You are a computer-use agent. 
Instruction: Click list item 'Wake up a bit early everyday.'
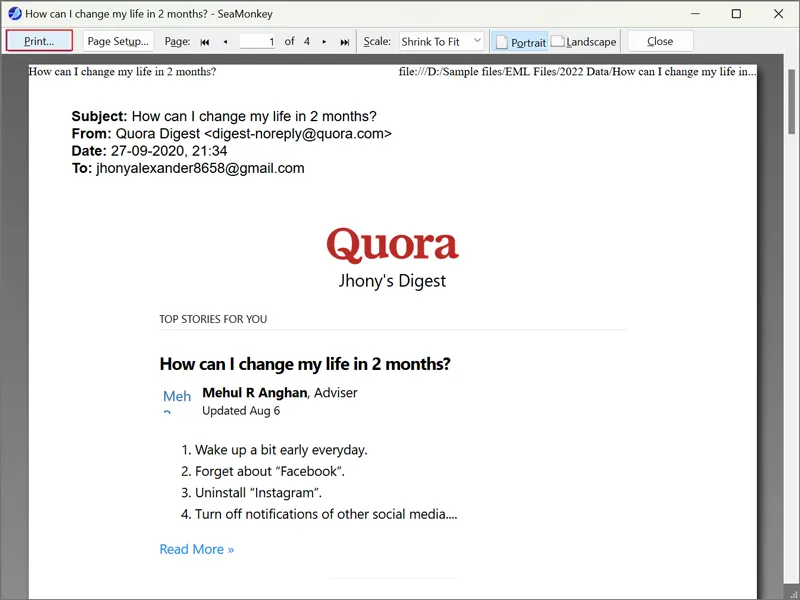pos(281,450)
